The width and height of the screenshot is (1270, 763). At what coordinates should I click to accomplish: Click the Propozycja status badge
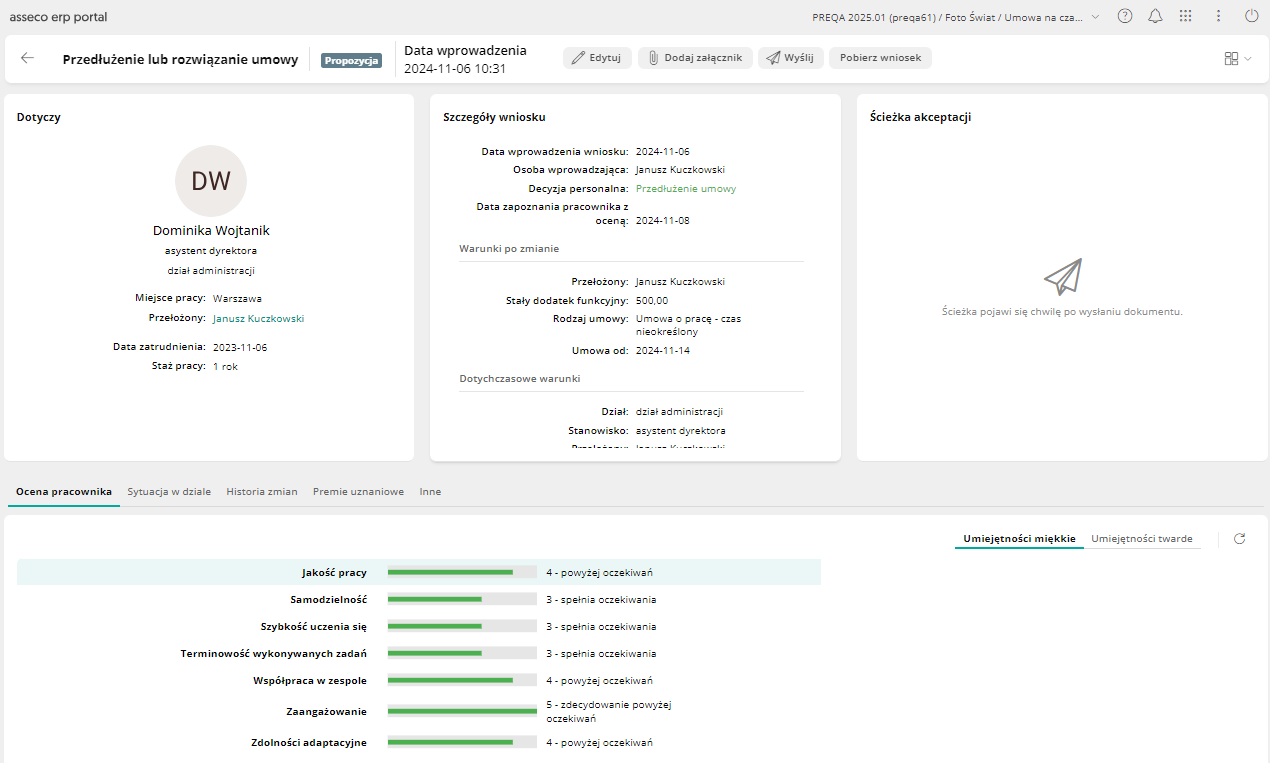pyautogui.click(x=351, y=60)
